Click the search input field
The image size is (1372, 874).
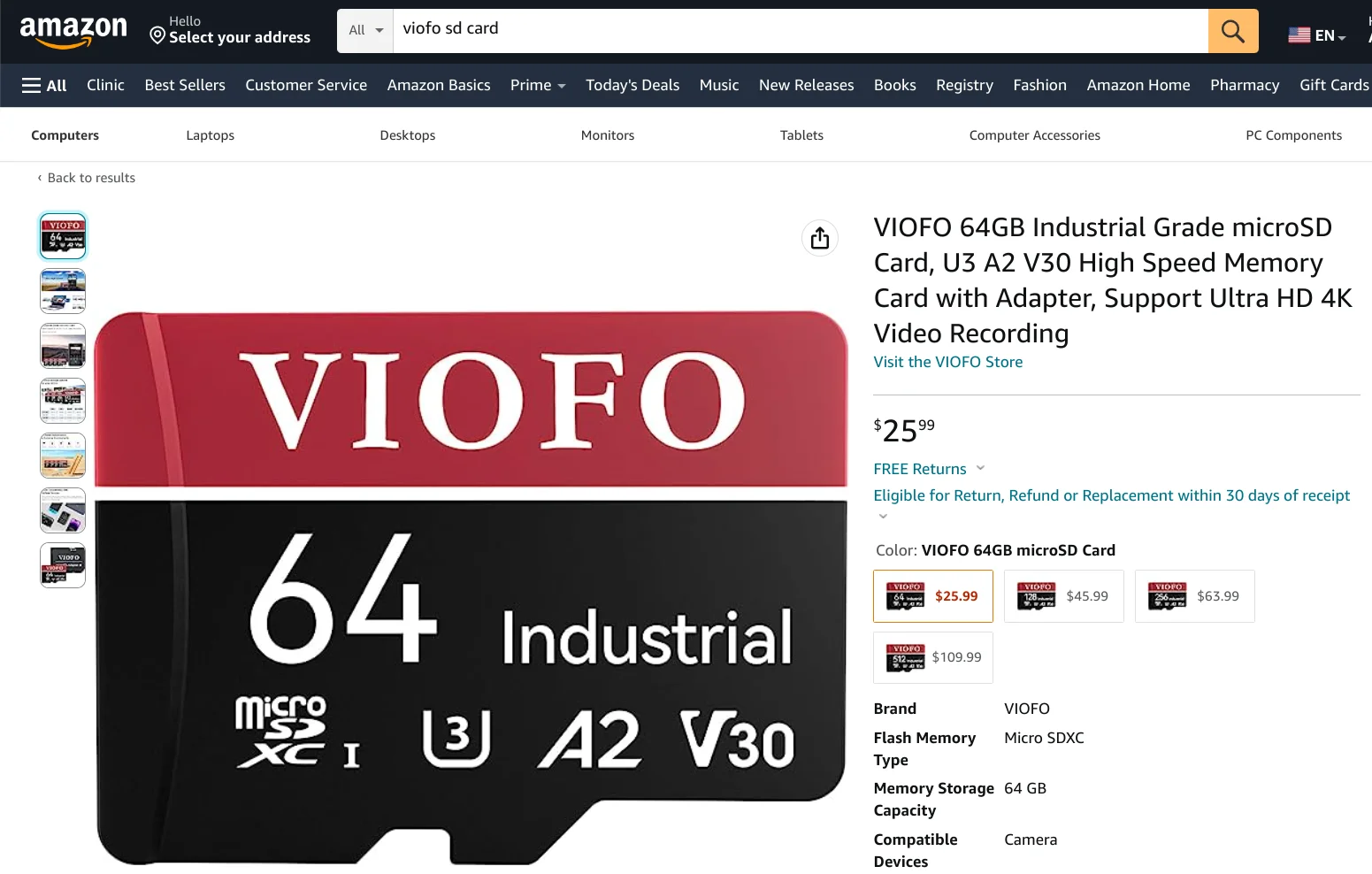[801, 31]
